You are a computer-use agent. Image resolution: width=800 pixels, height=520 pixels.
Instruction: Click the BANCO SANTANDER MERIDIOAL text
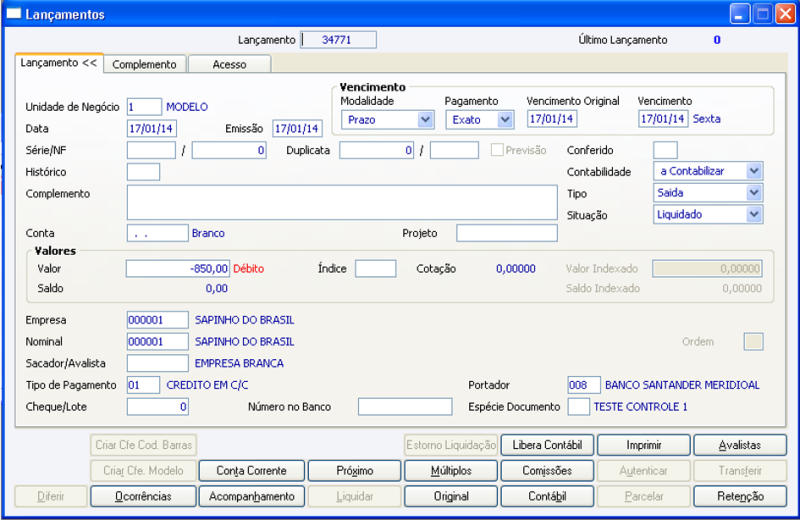[x=682, y=385]
